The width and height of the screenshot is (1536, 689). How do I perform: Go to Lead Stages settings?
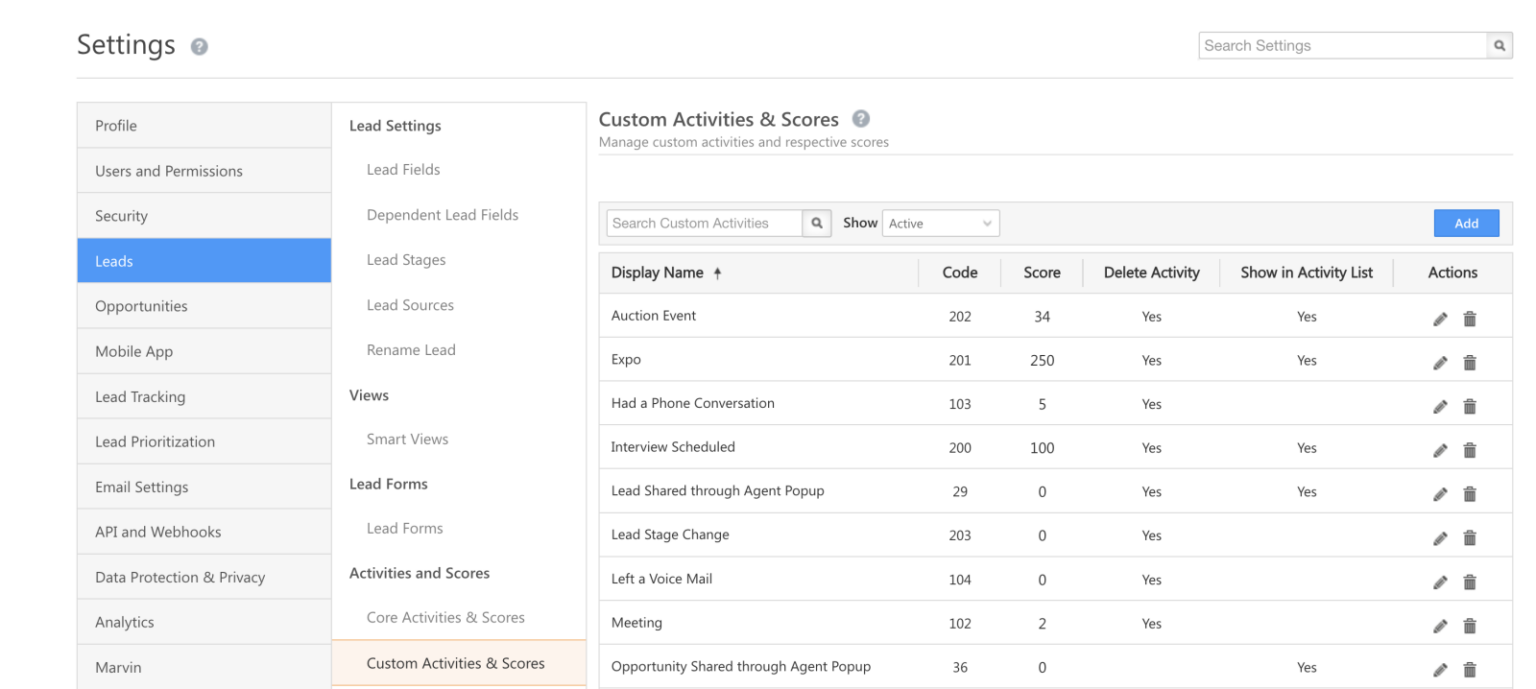[406, 260]
